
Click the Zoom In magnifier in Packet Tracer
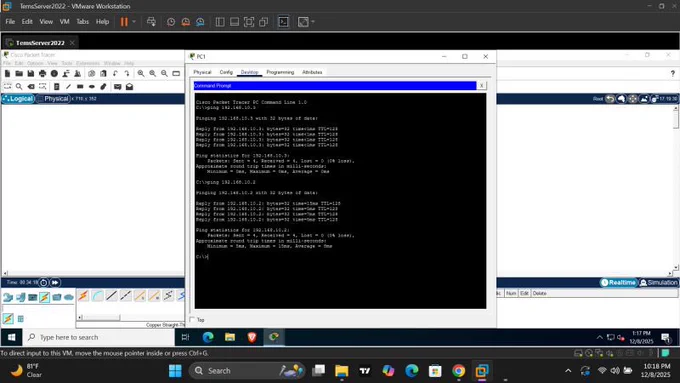pyautogui.click(x=141, y=74)
